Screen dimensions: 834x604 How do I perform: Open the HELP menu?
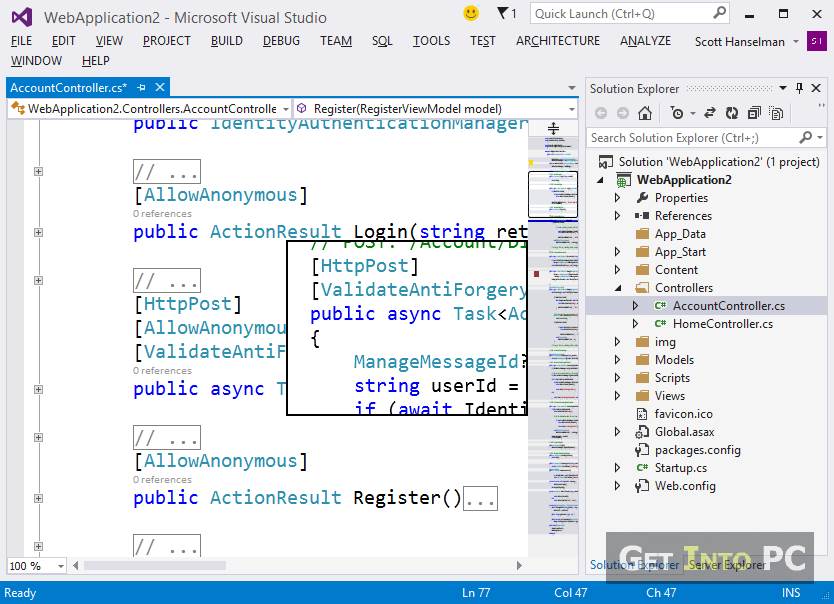[96, 61]
